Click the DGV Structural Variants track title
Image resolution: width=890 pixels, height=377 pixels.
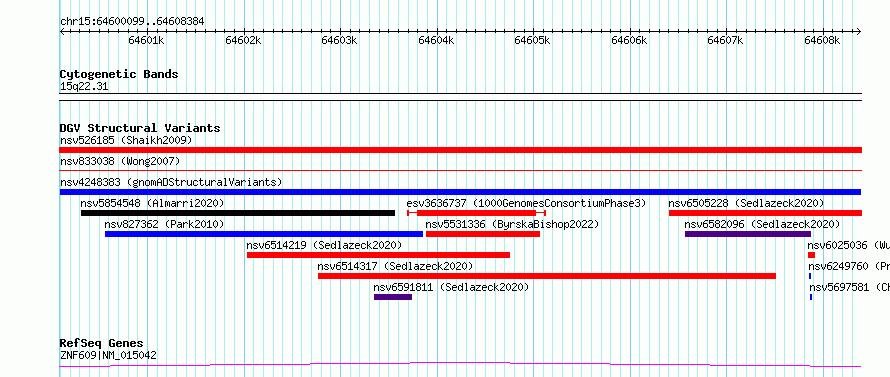tap(140, 128)
